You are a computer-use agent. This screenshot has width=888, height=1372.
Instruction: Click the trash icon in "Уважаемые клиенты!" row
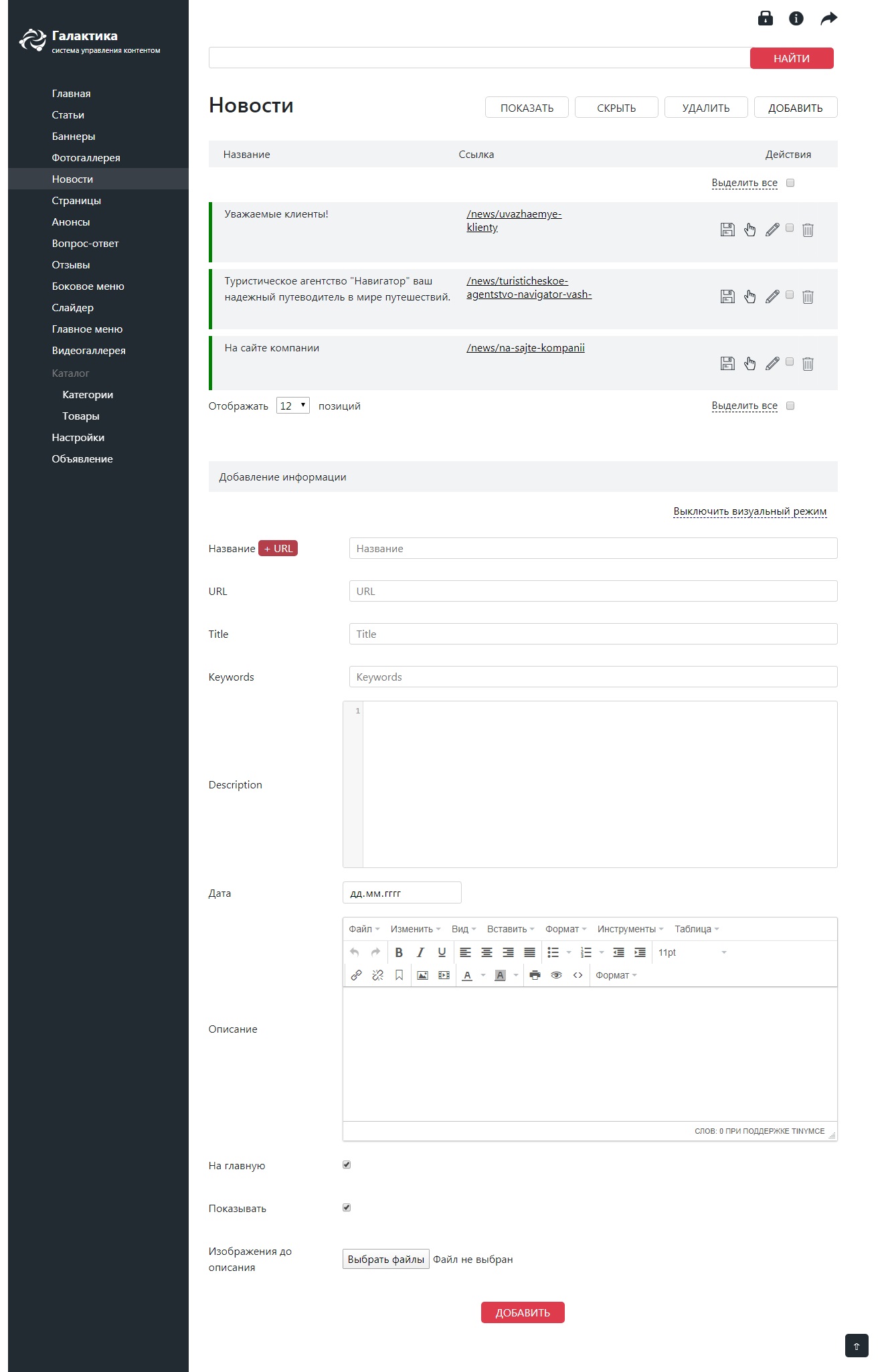[808, 230]
